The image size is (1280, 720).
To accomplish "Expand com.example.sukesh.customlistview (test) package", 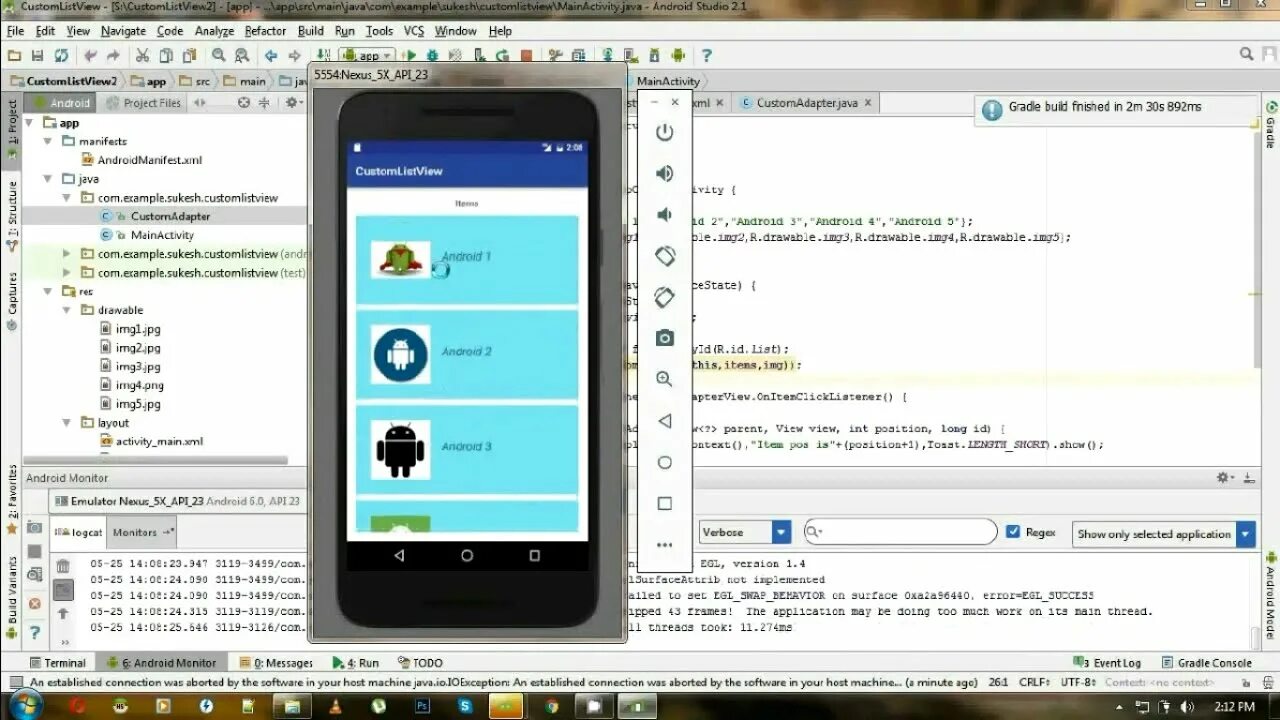I will click(x=66, y=273).
